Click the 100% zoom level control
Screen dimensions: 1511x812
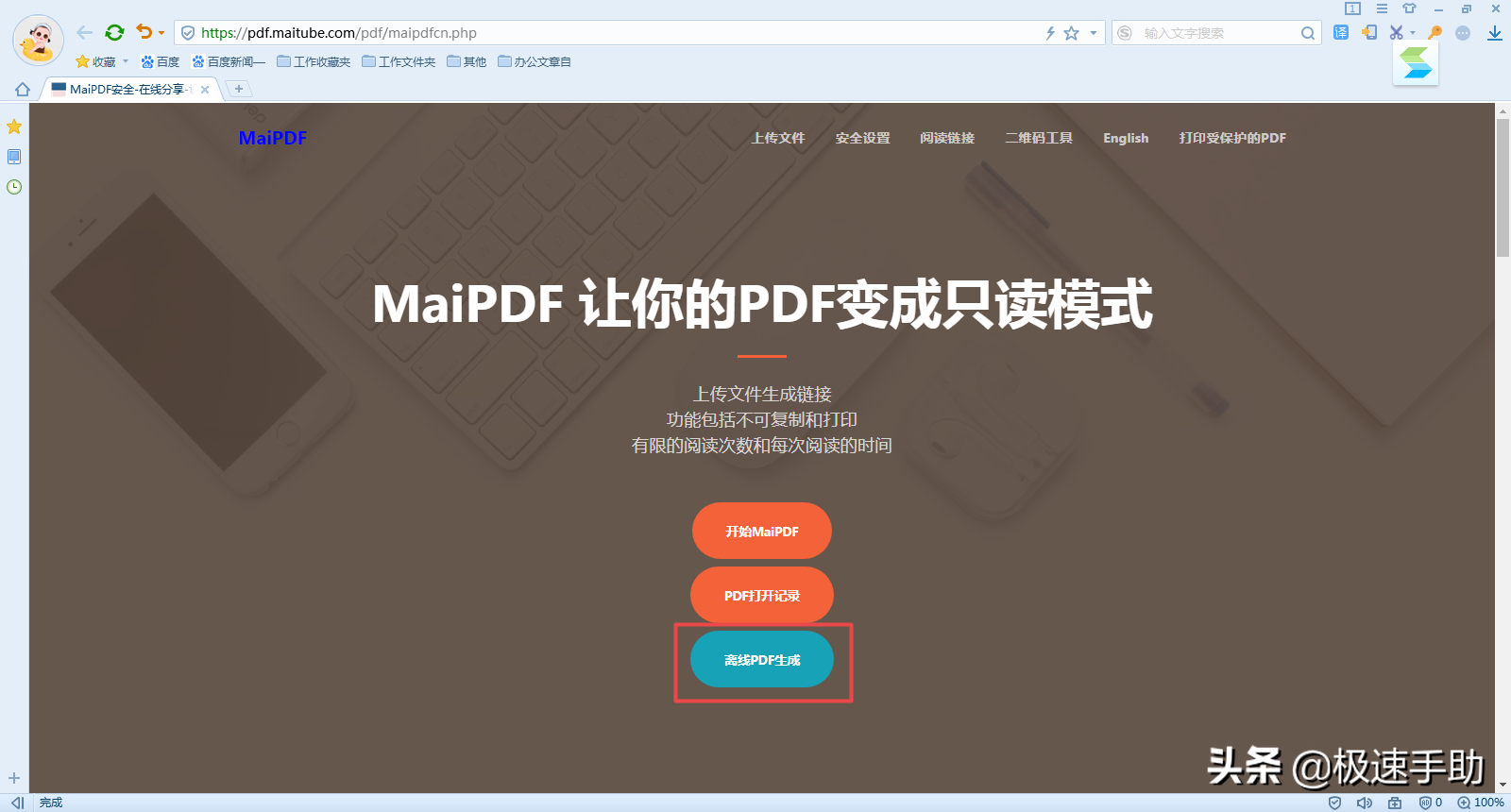[x=1481, y=803]
